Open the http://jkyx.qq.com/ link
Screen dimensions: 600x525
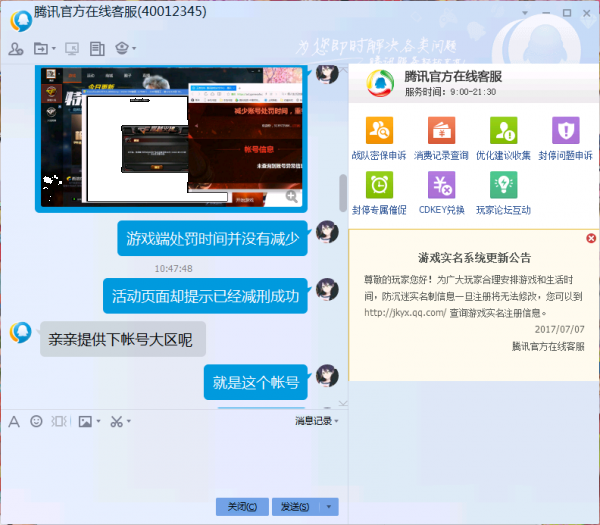pyautogui.click(x=405, y=313)
